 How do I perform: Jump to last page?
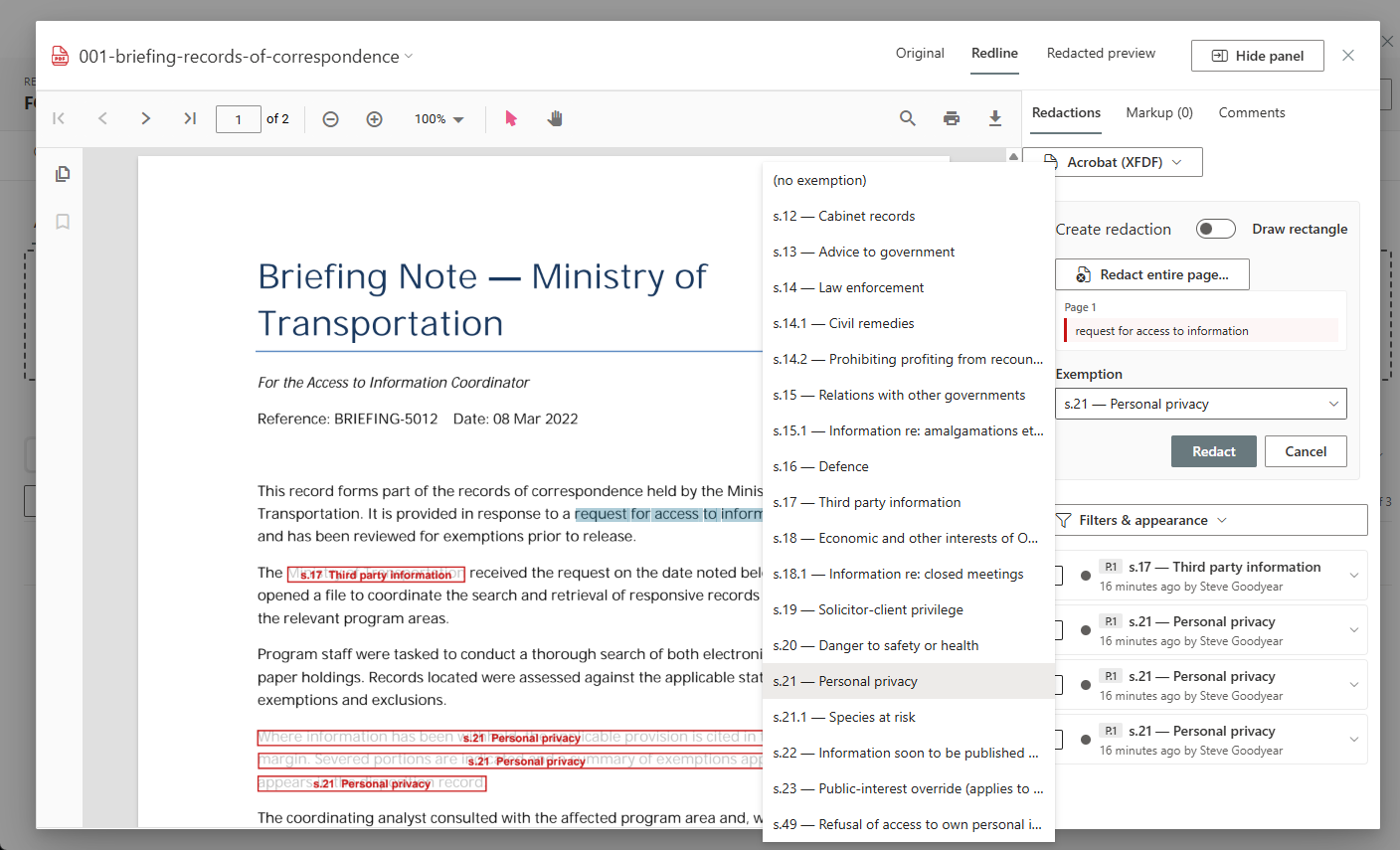190,118
